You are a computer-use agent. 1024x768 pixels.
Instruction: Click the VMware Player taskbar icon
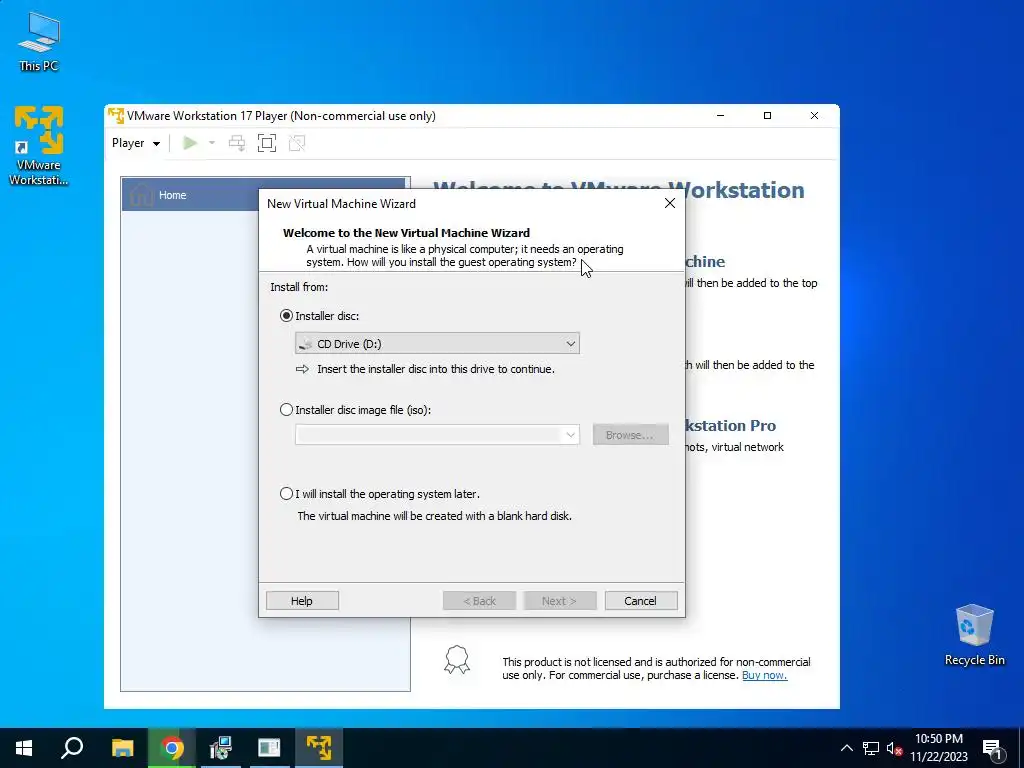point(319,748)
